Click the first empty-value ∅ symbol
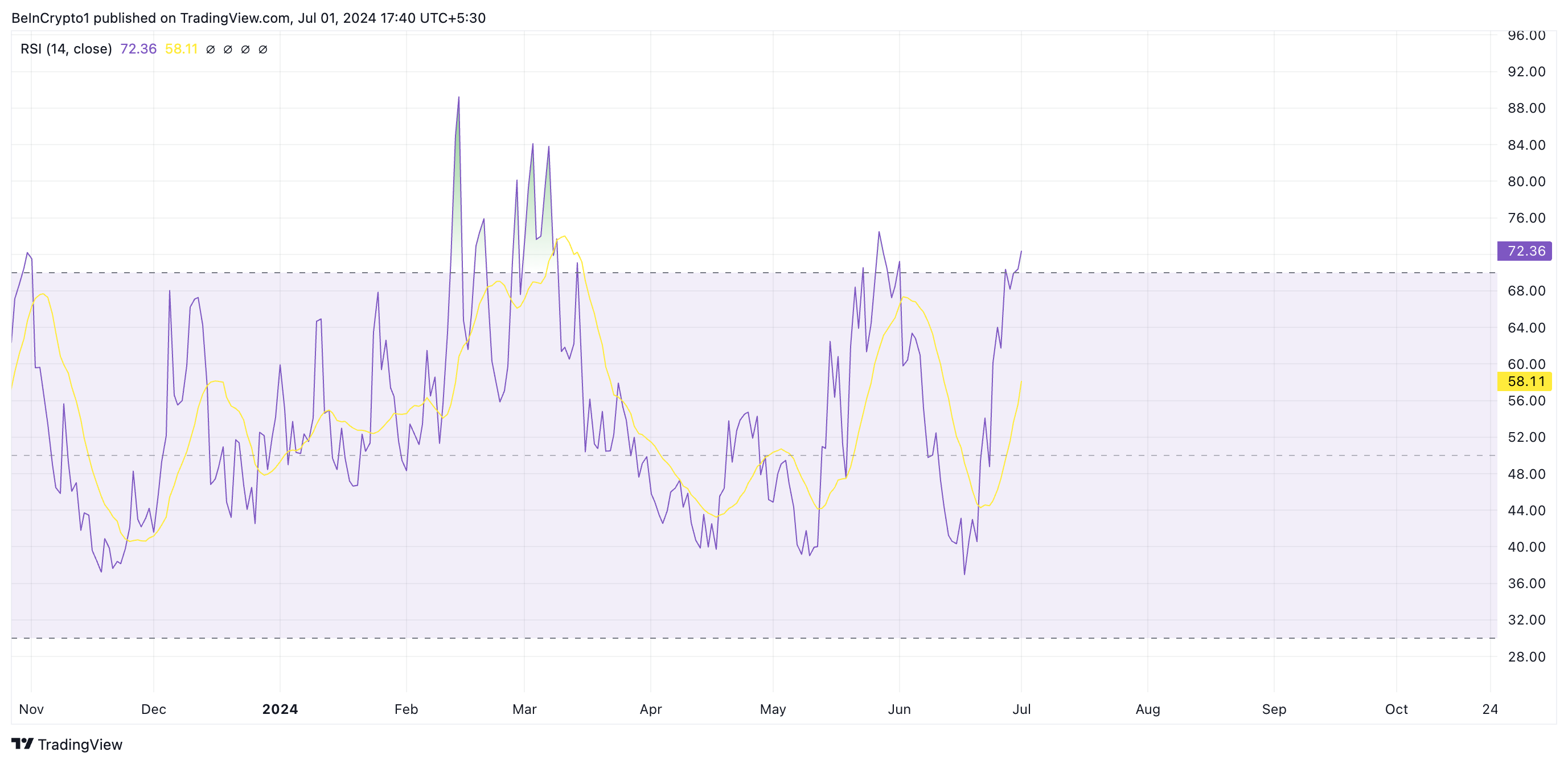The image size is (1568, 764). (x=211, y=50)
